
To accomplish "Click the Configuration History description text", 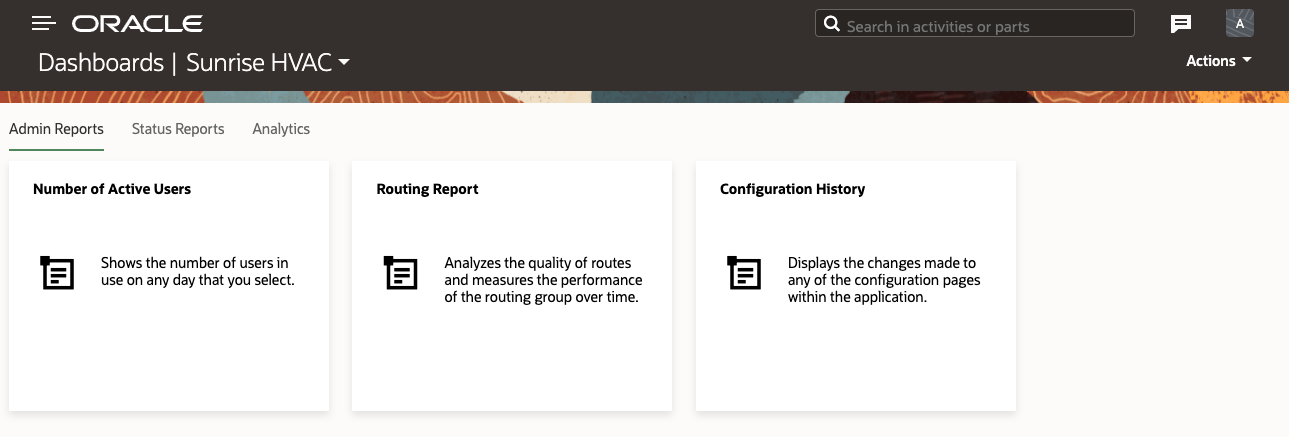I will tap(884, 280).
